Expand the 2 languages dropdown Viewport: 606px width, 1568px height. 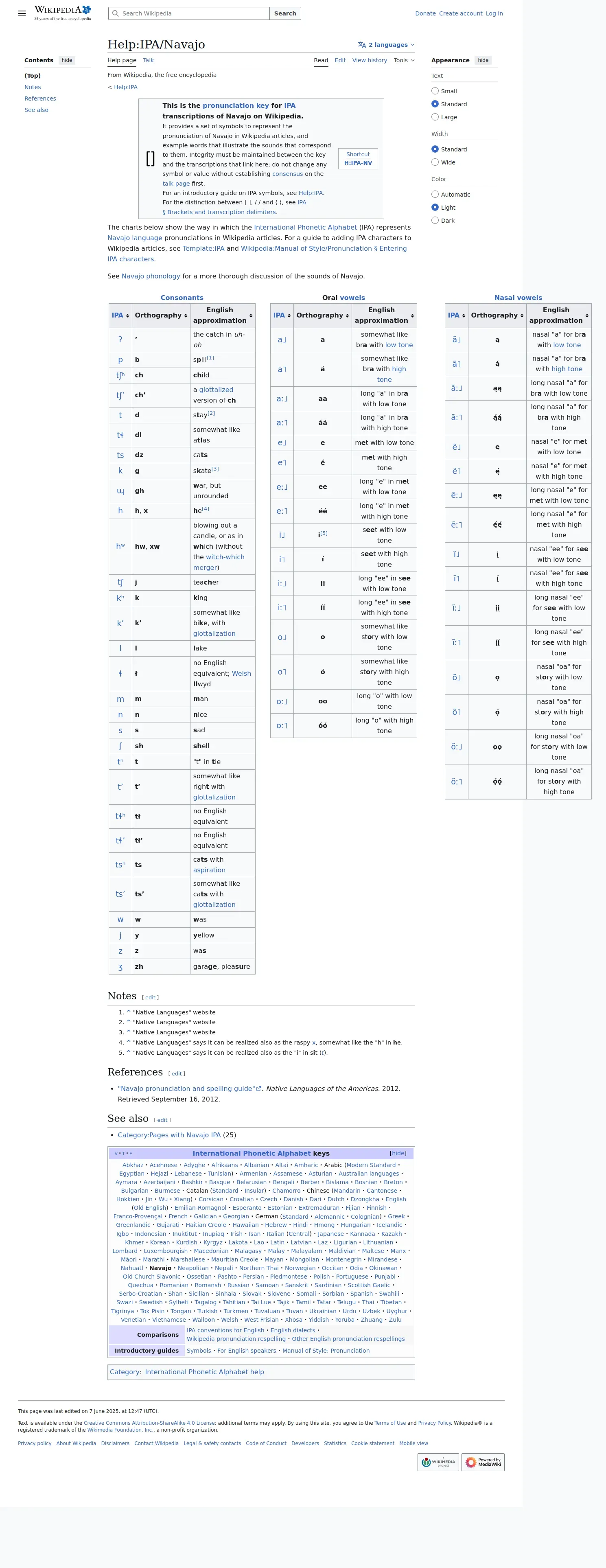[386, 45]
